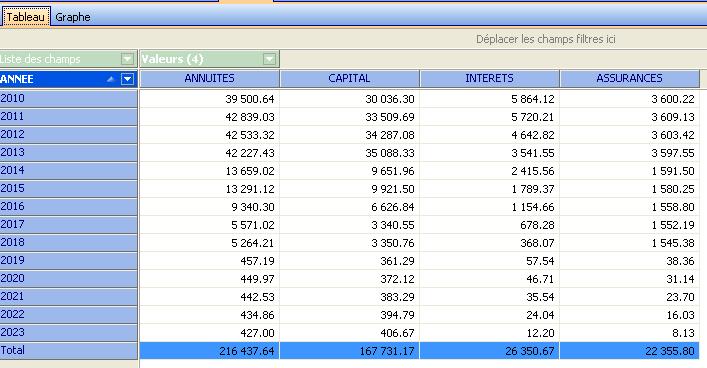Click capital cell 361.29
The height and width of the screenshot is (368, 707).
coord(349,261)
